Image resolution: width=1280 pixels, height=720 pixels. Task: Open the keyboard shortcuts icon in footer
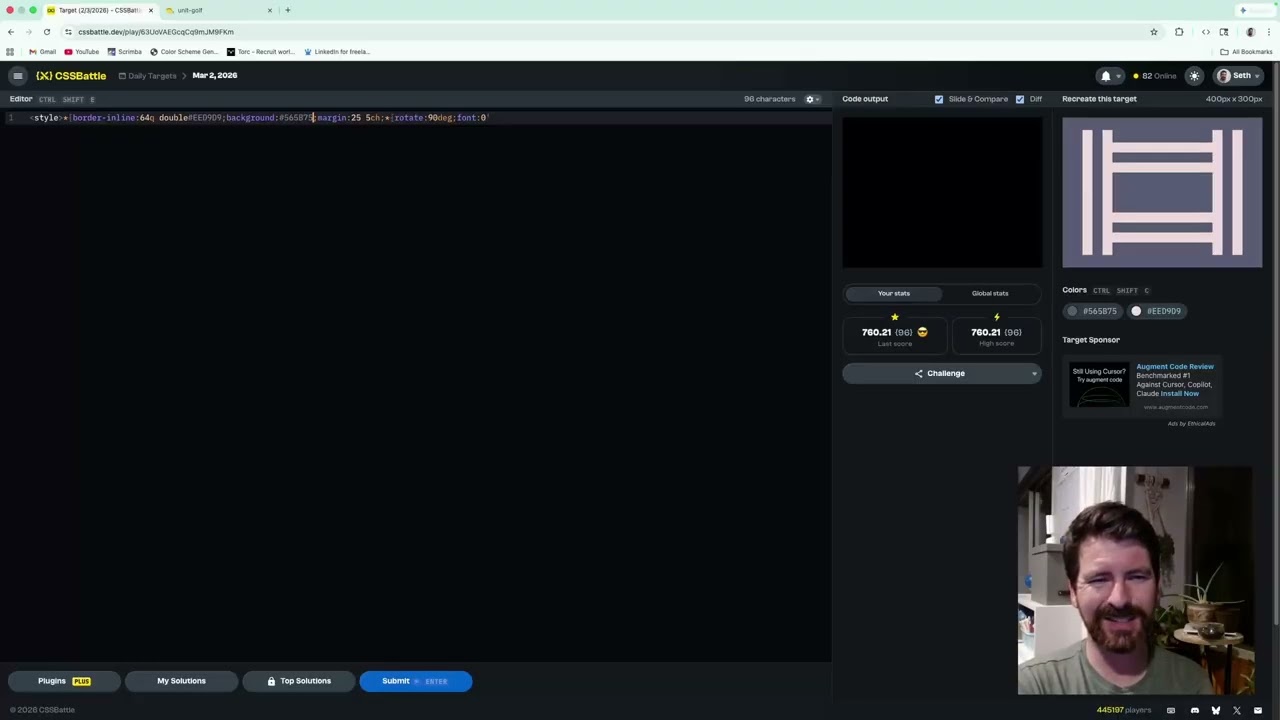pos(1171,711)
